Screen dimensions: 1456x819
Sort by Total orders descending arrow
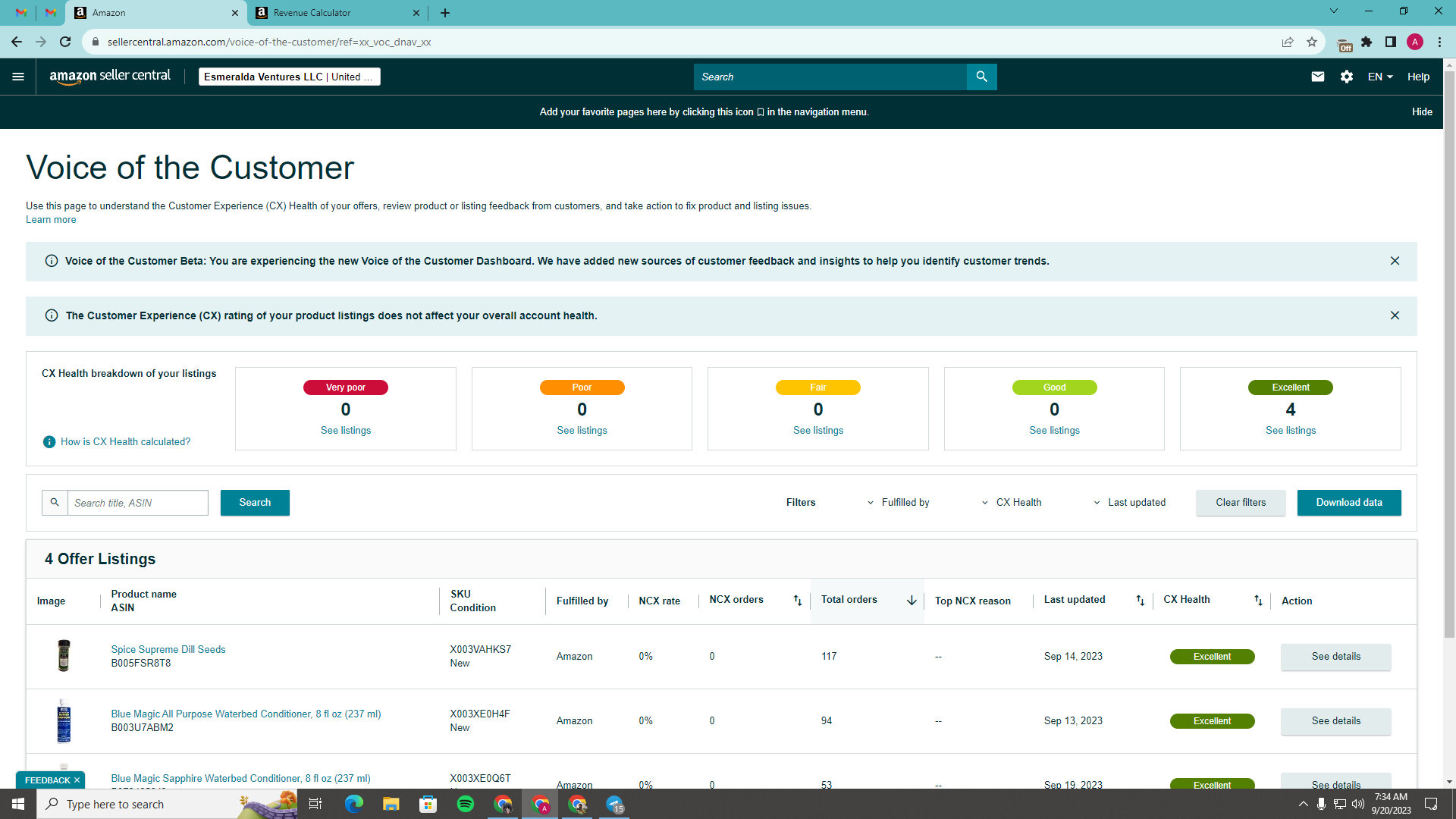[912, 601]
